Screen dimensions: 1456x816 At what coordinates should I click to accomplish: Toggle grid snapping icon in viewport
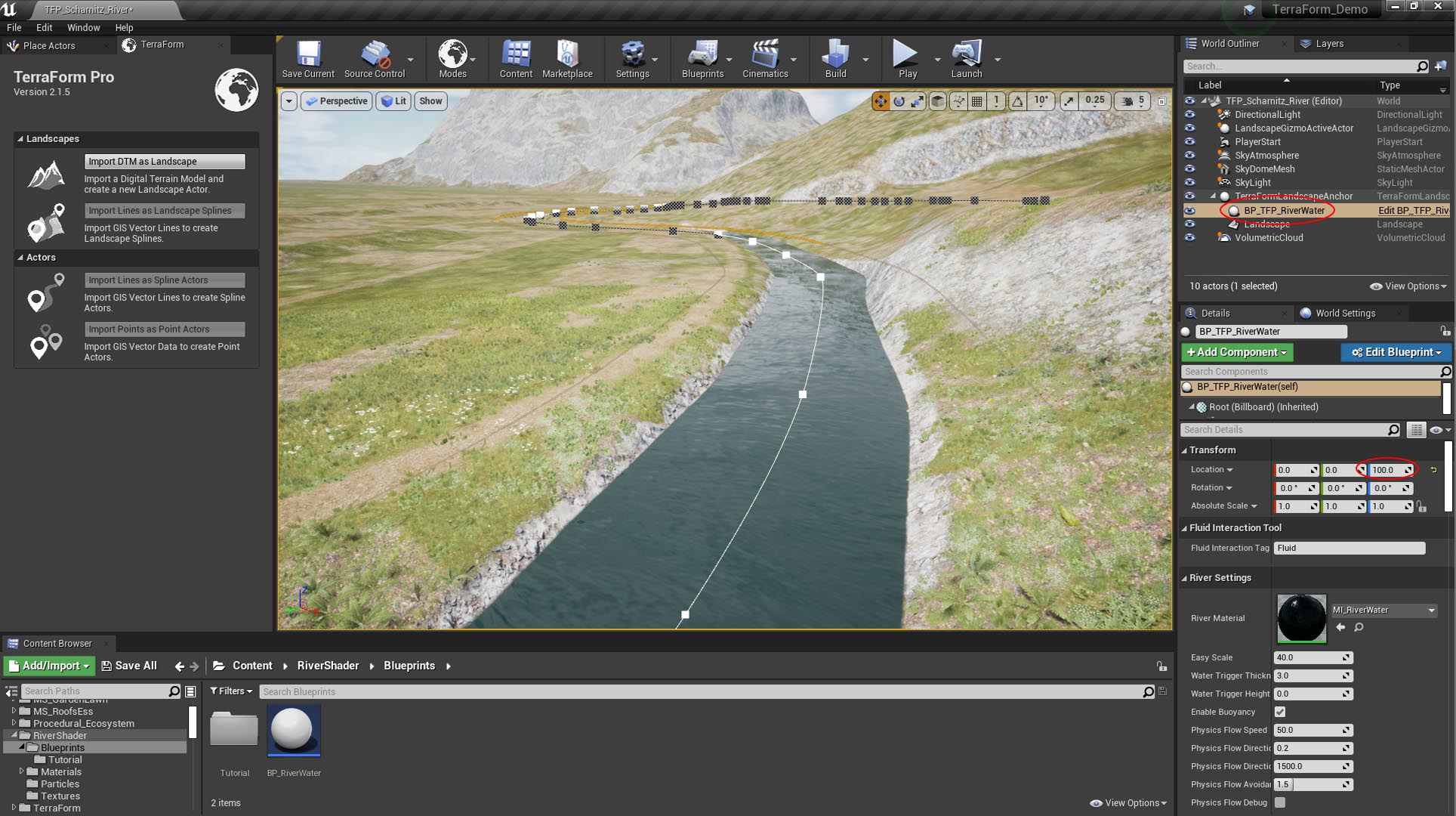[x=976, y=101]
